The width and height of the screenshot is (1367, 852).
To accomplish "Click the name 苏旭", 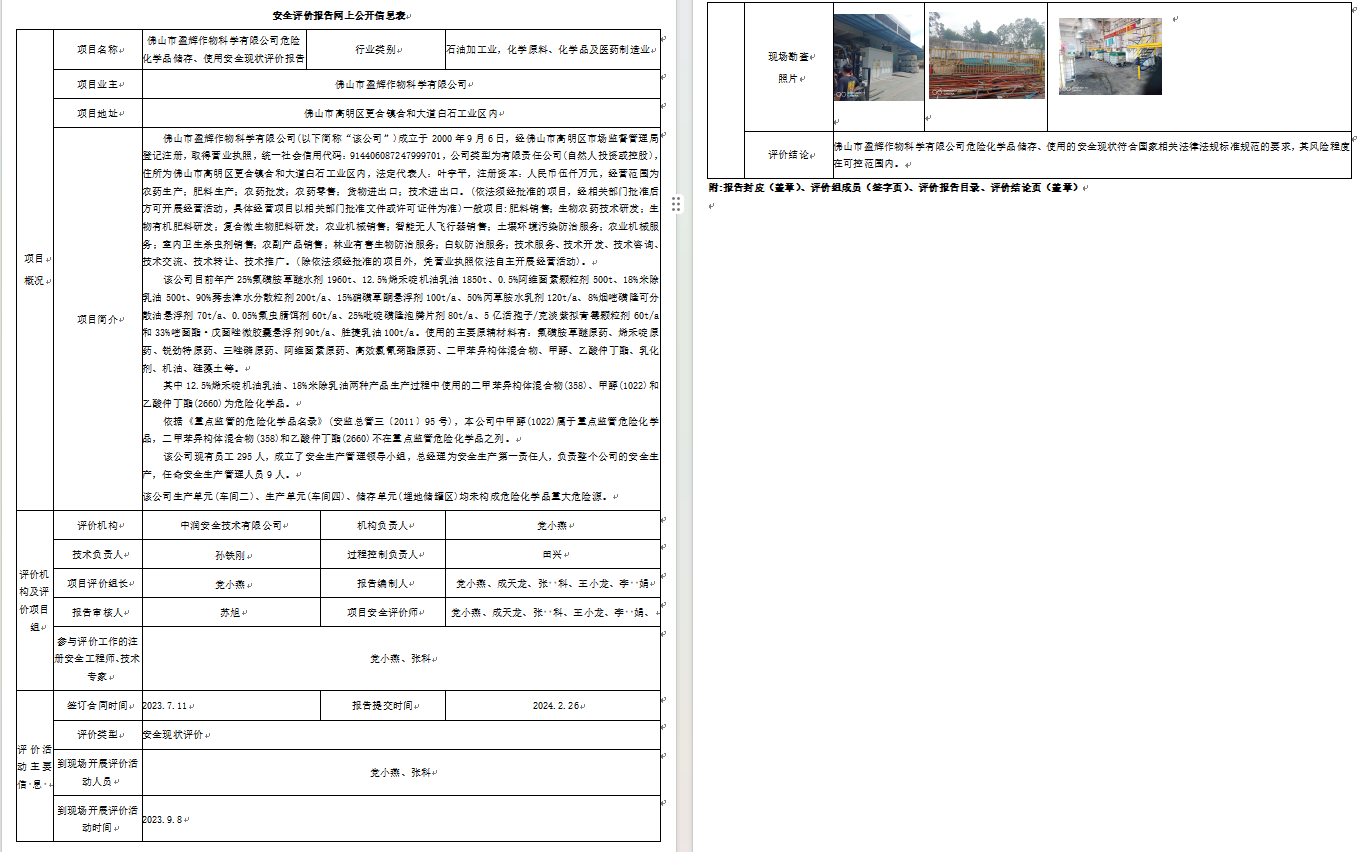I will [x=231, y=612].
